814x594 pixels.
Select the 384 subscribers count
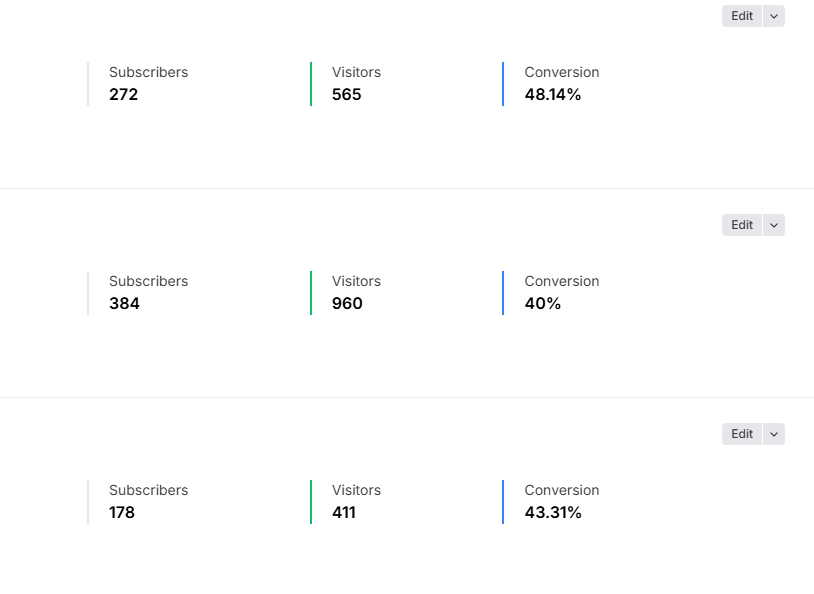124,304
